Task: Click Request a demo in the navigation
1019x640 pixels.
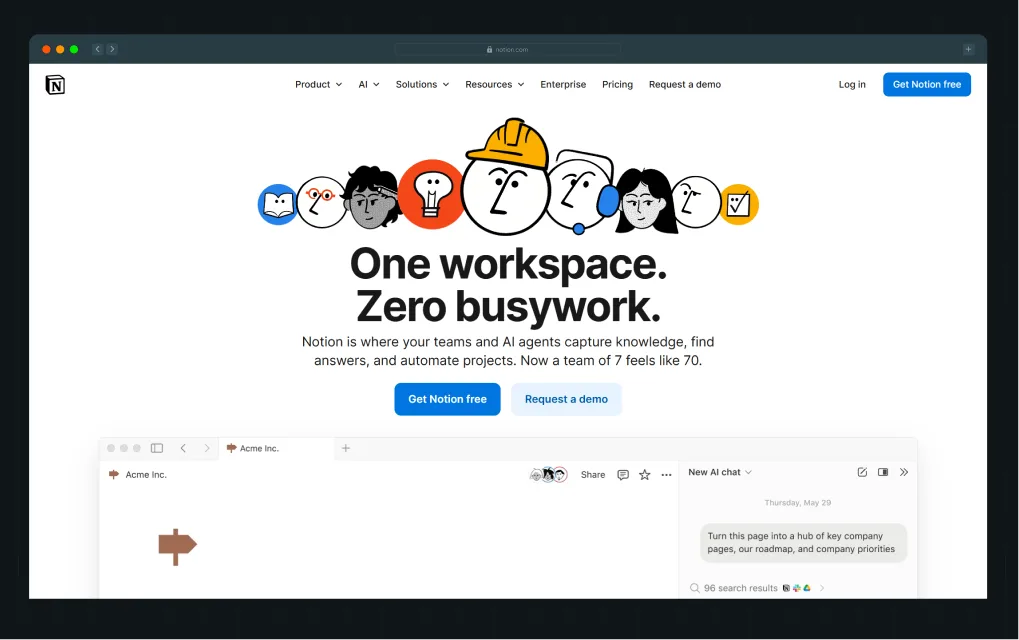Action: [685, 84]
